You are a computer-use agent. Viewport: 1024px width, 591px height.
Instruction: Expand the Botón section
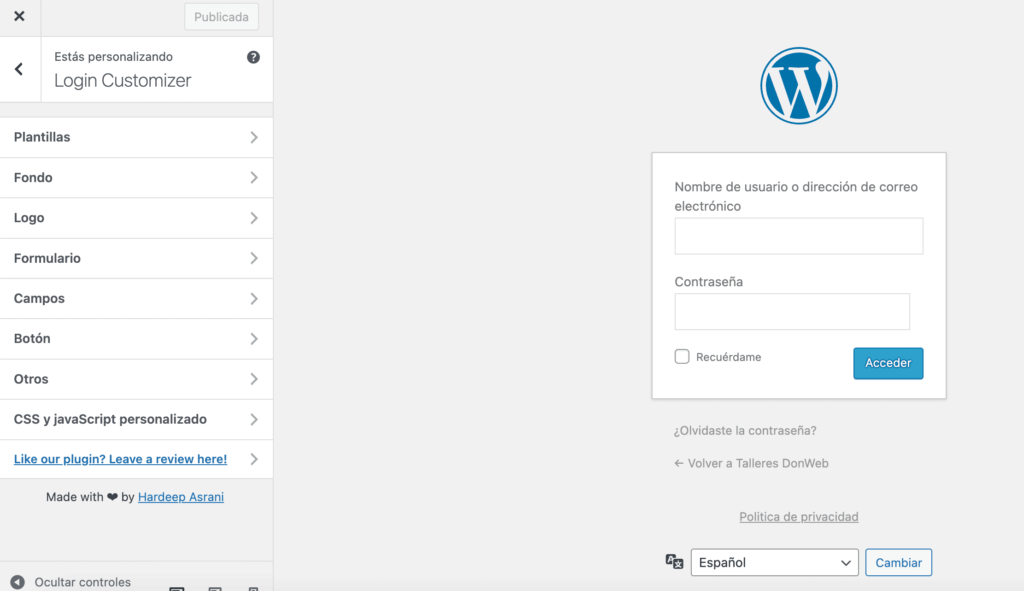coord(137,338)
